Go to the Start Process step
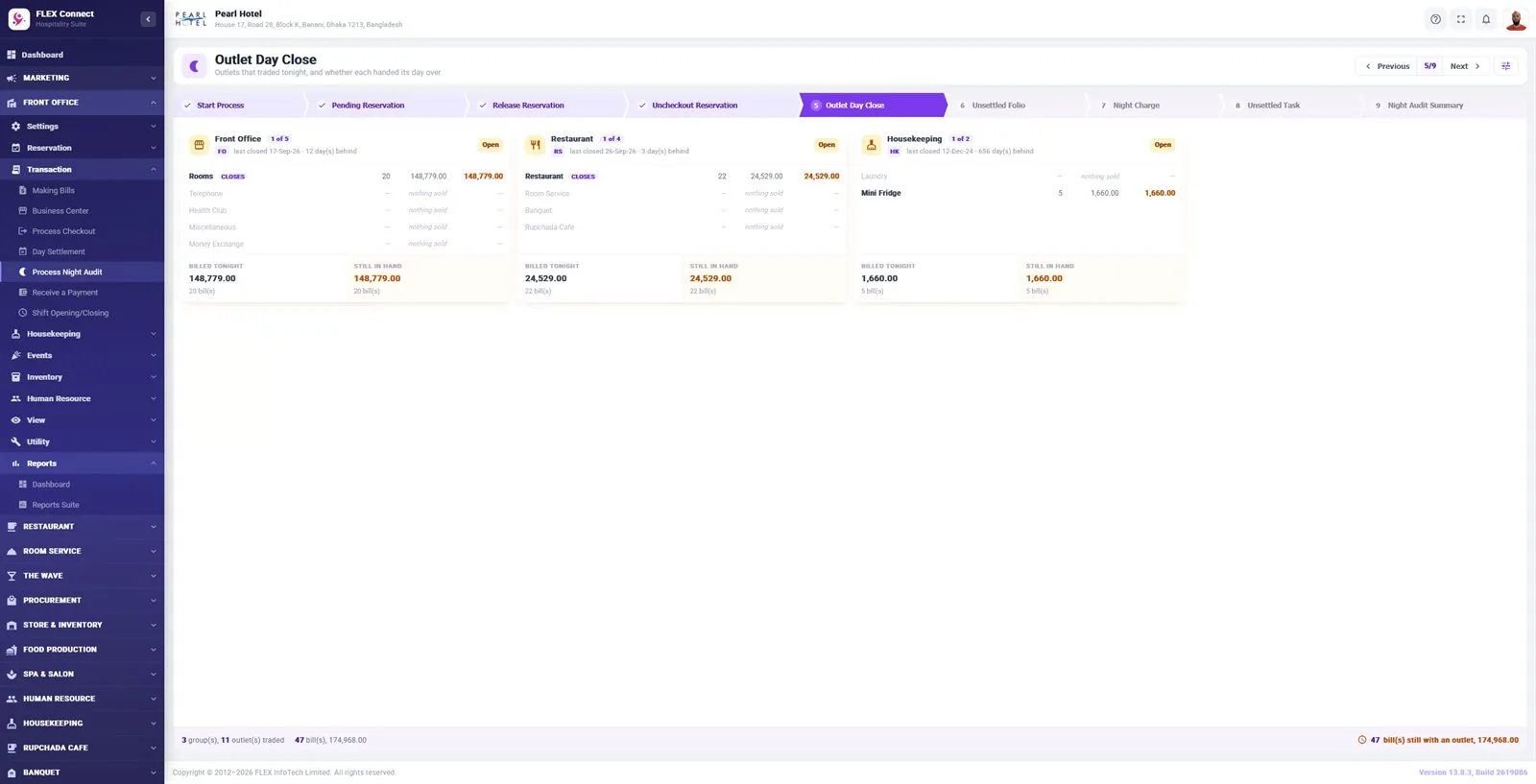1536x784 pixels. (240, 106)
